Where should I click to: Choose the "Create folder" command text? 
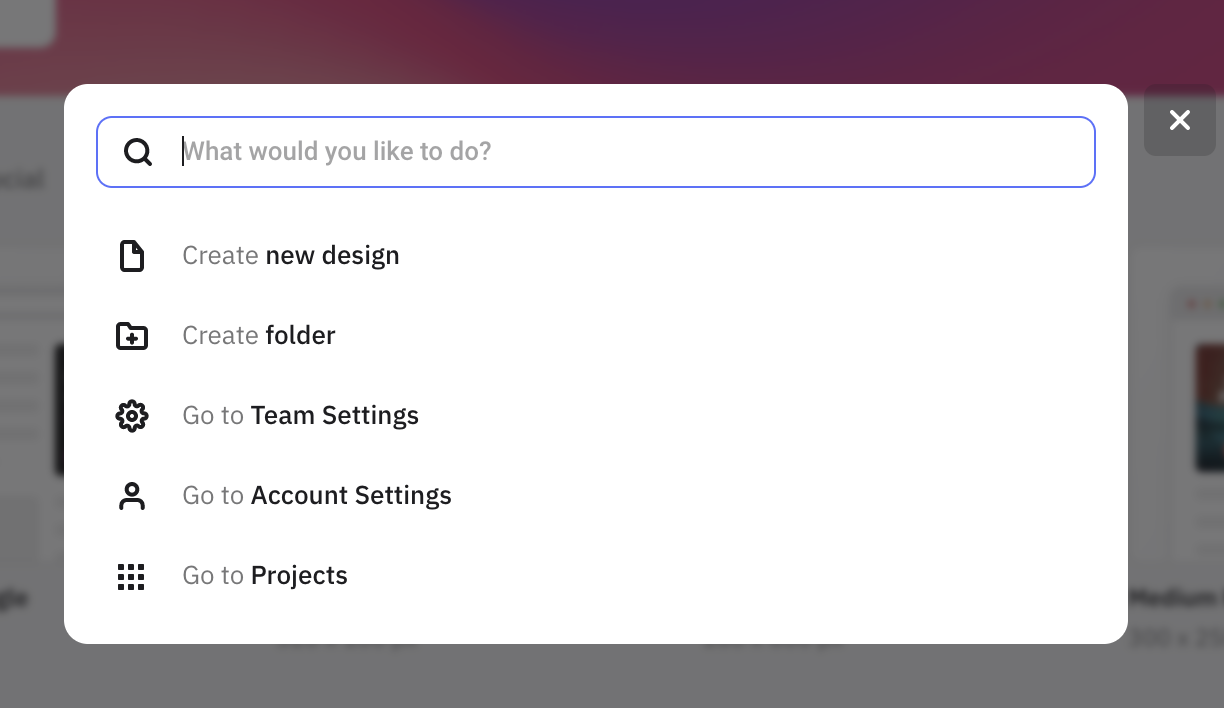click(259, 335)
